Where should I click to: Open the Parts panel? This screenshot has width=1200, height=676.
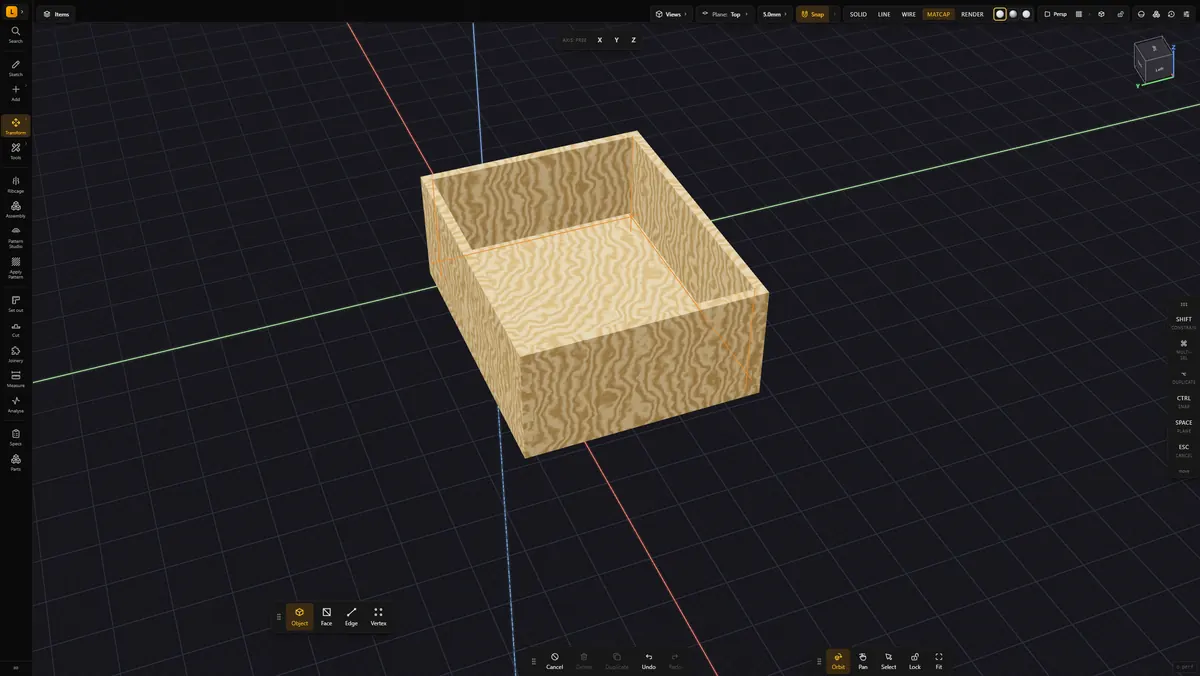(x=16, y=462)
